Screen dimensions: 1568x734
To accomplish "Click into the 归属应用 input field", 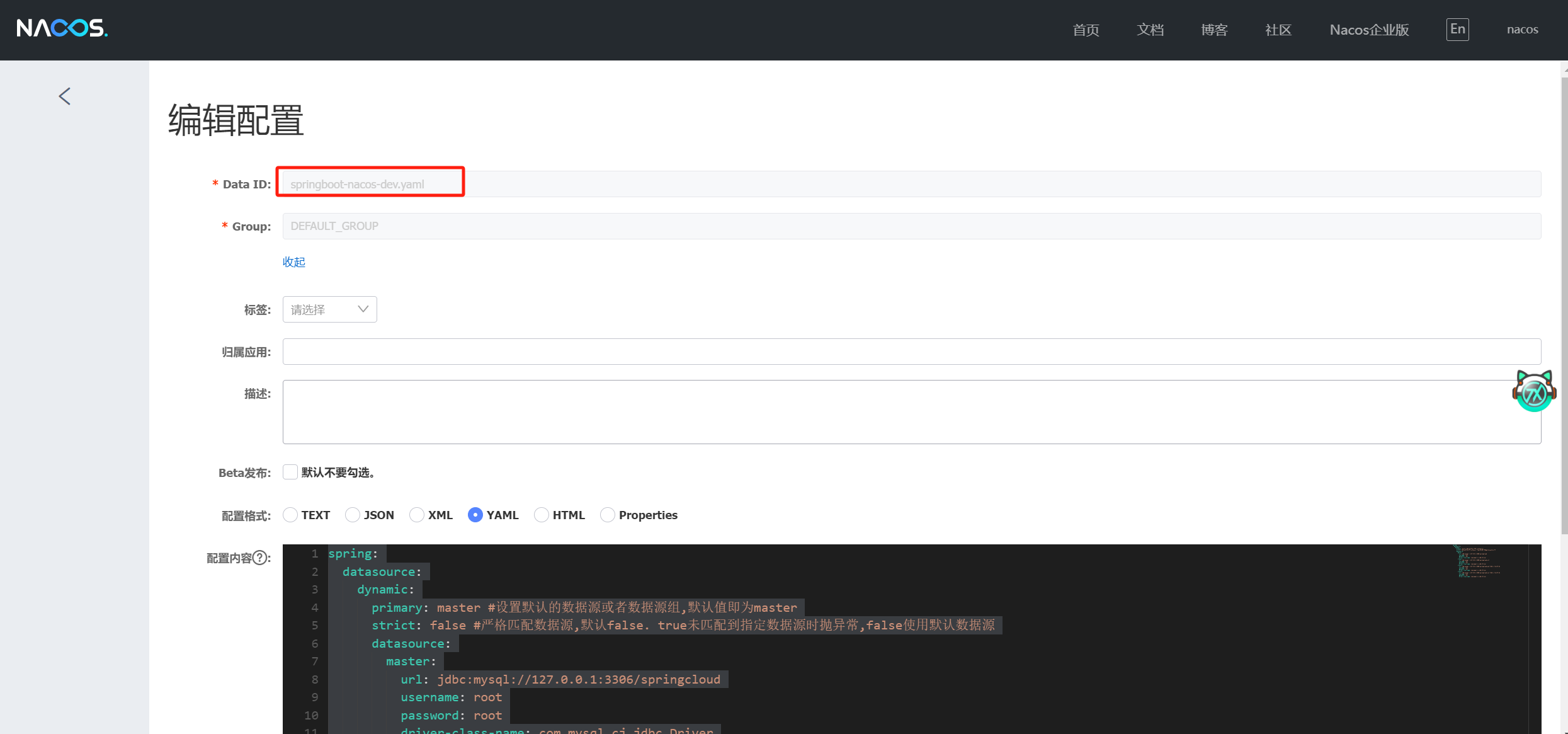I will click(x=911, y=352).
